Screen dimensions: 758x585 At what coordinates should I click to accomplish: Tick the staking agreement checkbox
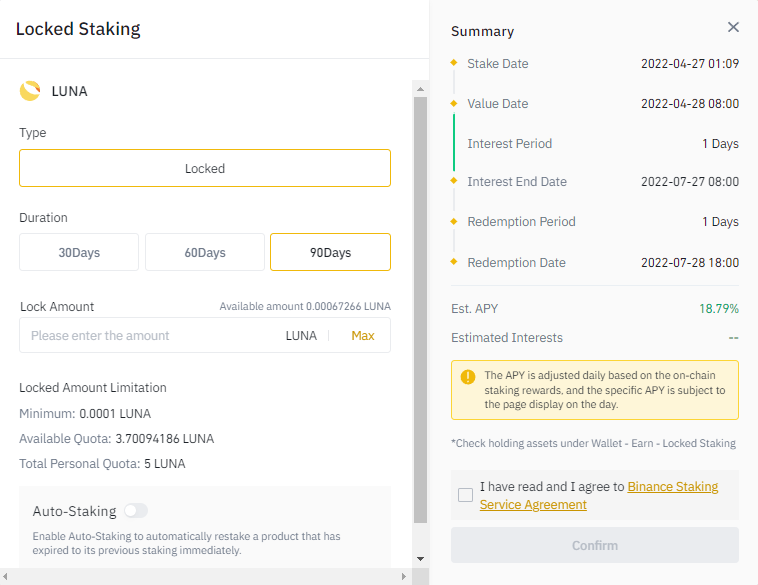(466, 495)
